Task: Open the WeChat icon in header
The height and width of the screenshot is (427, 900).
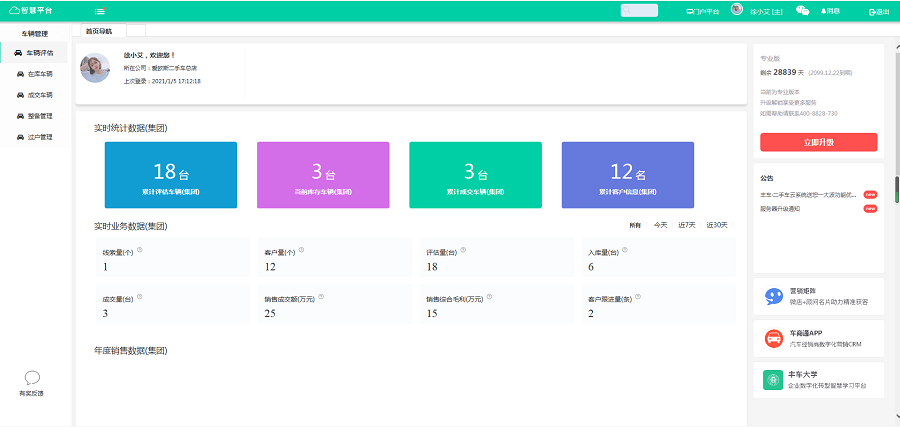Action: click(x=802, y=11)
